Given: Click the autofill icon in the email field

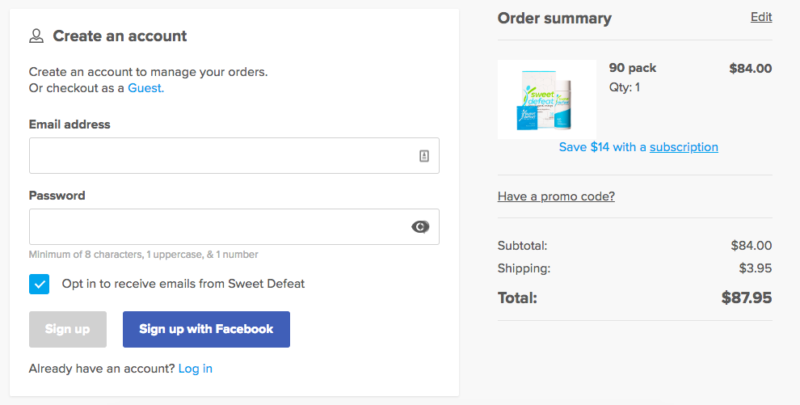Looking at the screenshot, I should (x=424, y=156).
